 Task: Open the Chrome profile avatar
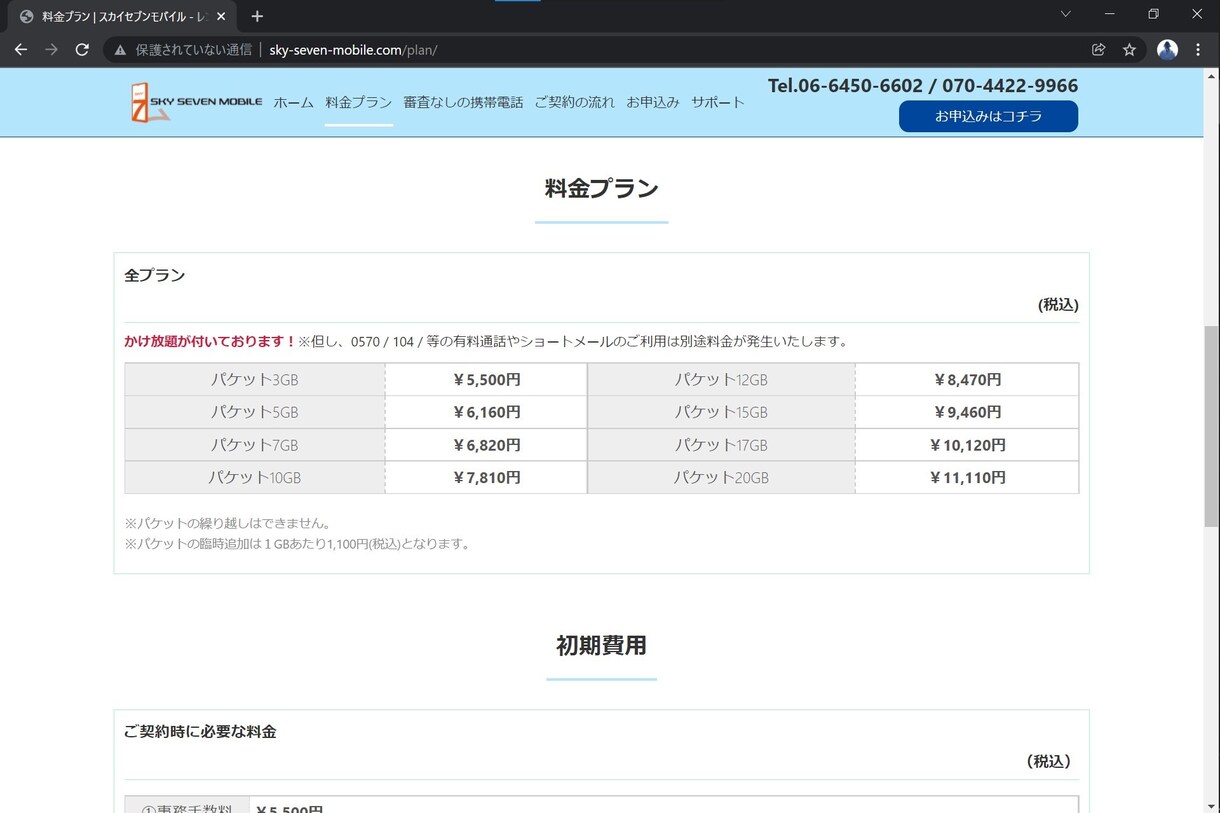click(x=1167, y=49)
